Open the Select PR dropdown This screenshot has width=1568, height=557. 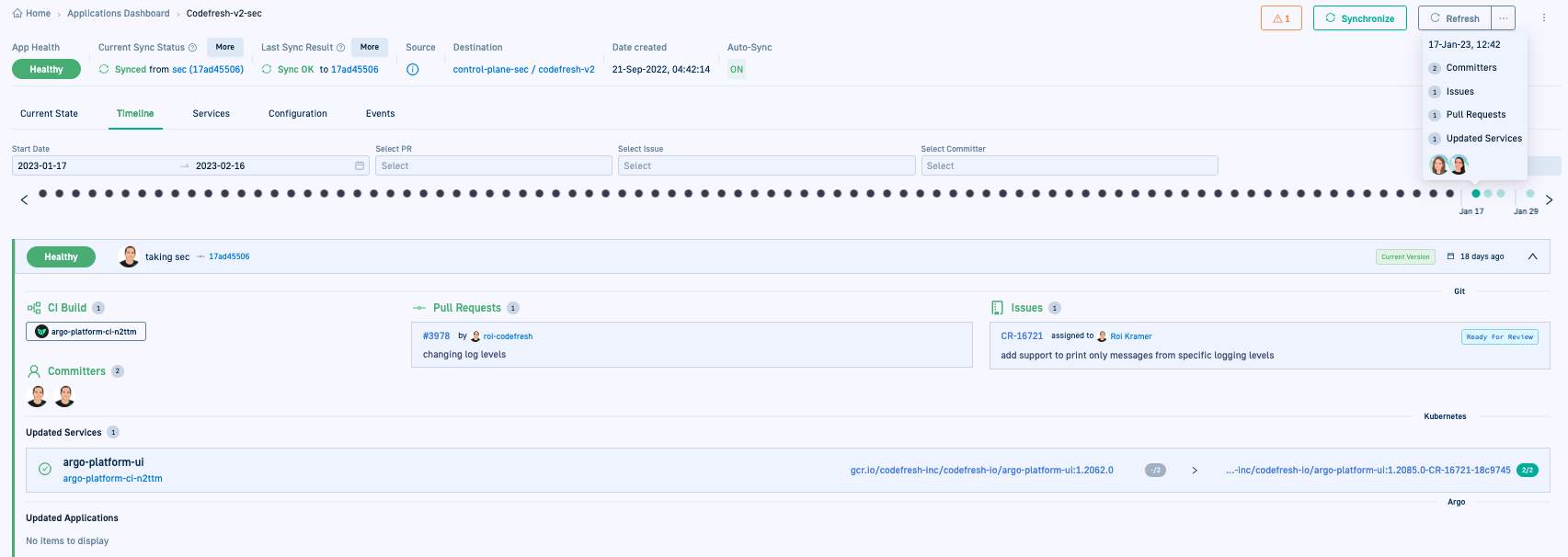click(x=493, y=166)
